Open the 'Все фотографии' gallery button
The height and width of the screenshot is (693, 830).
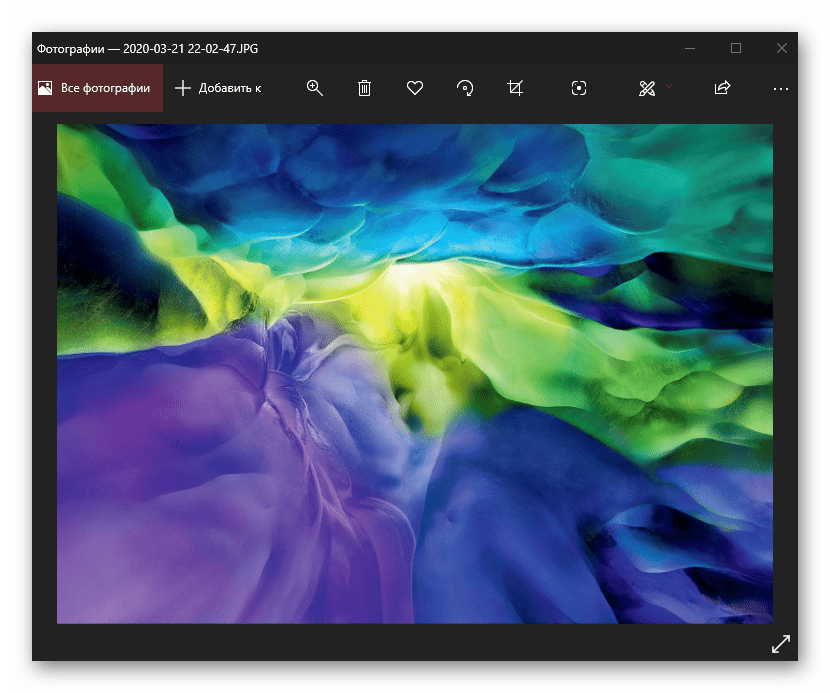(97, 88)
